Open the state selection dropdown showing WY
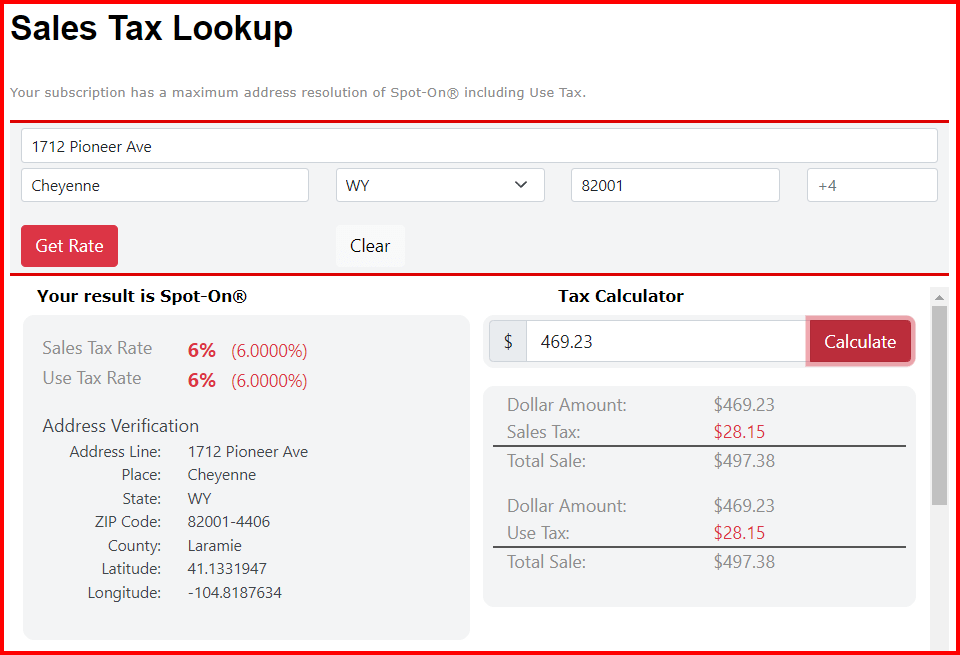Image resolution: width=960 pixels, height=655 pixels. tap(440, 184)
